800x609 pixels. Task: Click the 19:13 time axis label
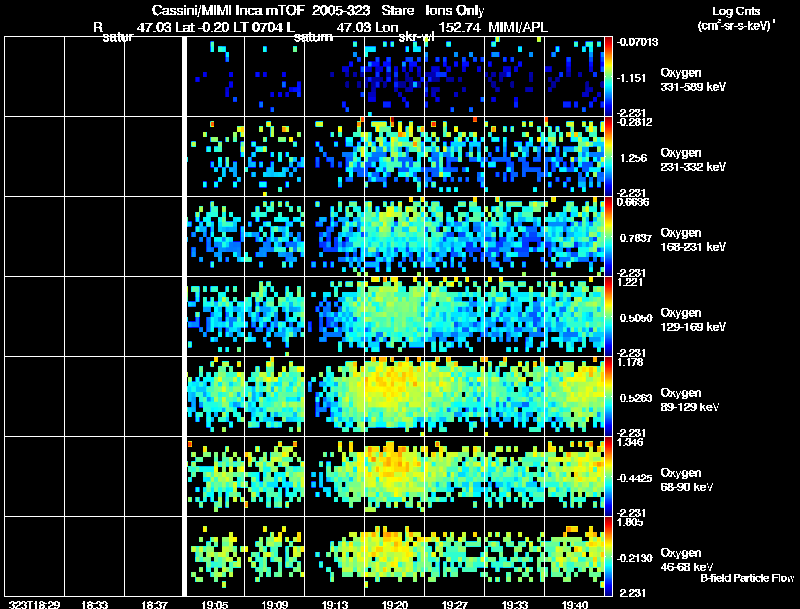(335, 604)
